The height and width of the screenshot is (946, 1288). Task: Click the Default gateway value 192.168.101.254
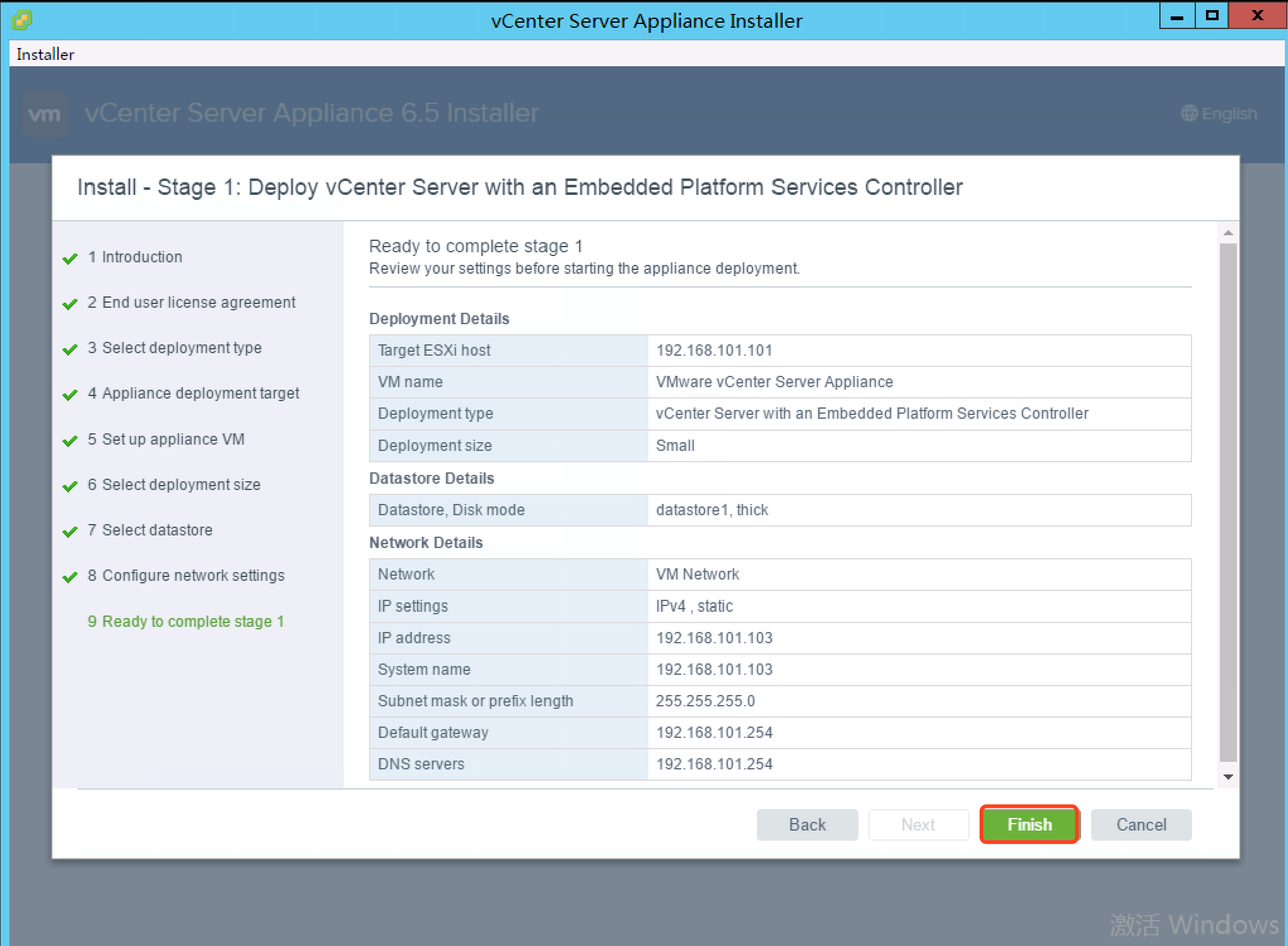[x=714, y=732]
